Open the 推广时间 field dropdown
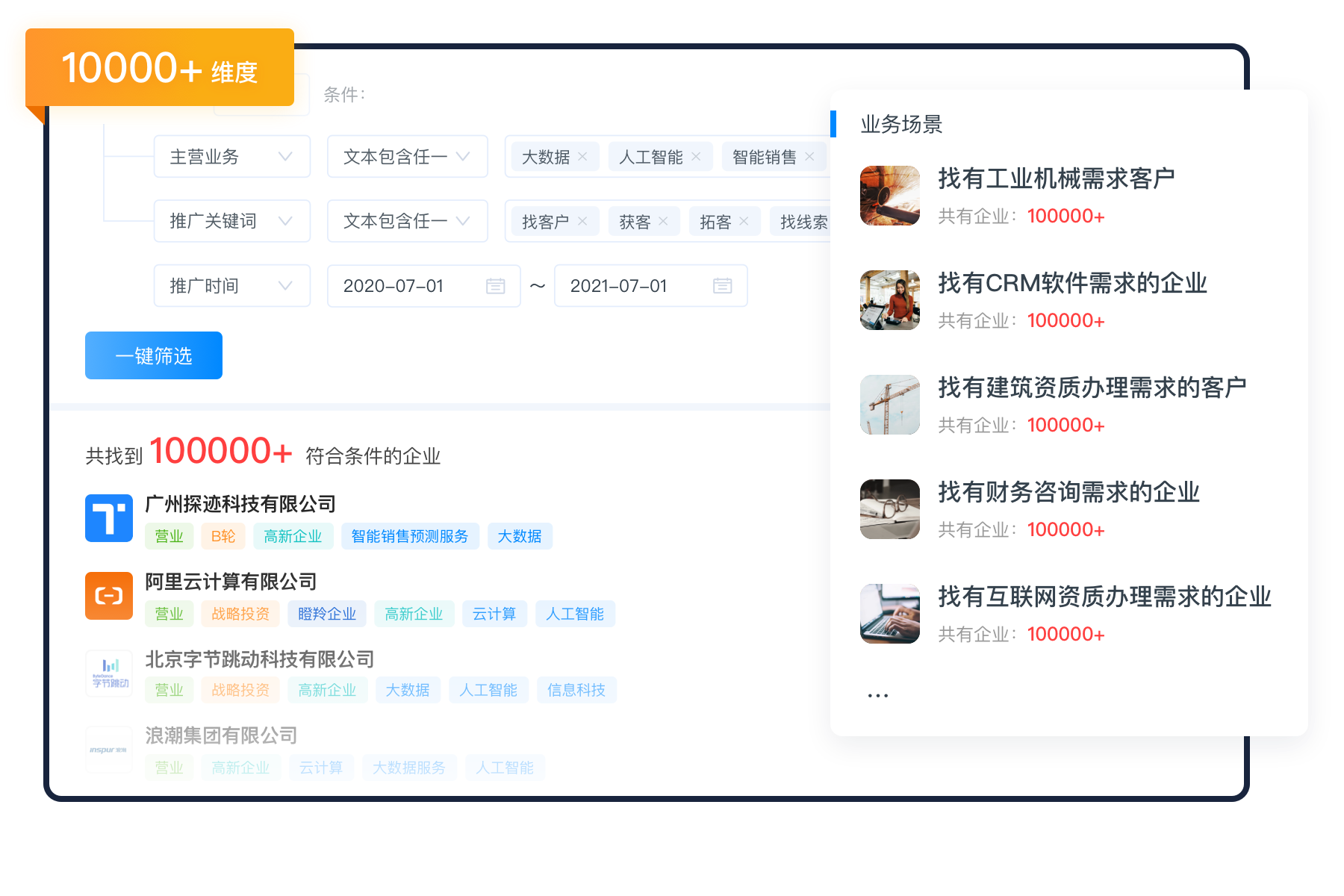This screenshot has height=896, width=1344. (x=232, y=286)
